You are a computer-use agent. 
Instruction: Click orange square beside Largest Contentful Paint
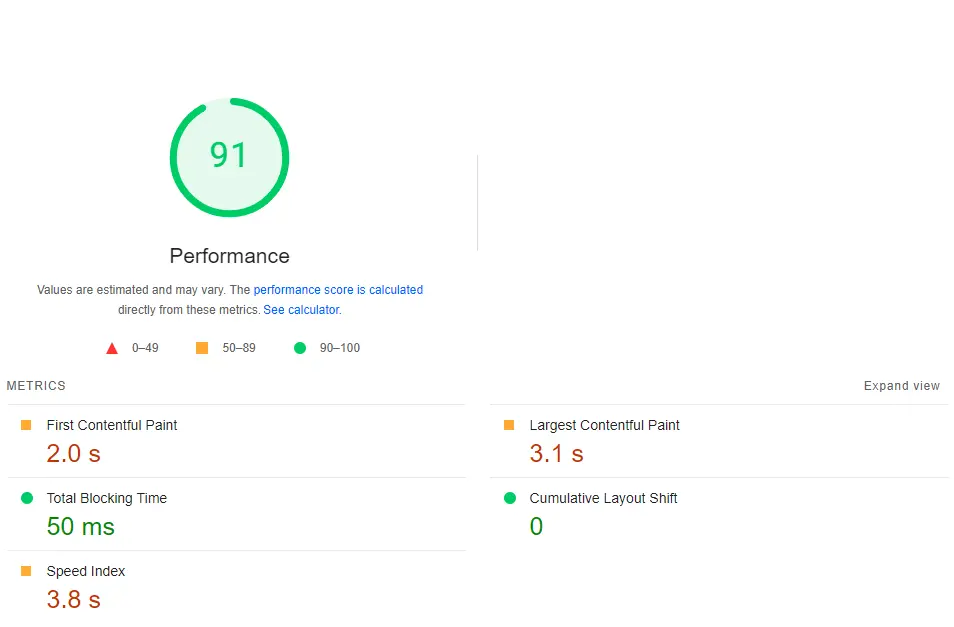[509, 425]
